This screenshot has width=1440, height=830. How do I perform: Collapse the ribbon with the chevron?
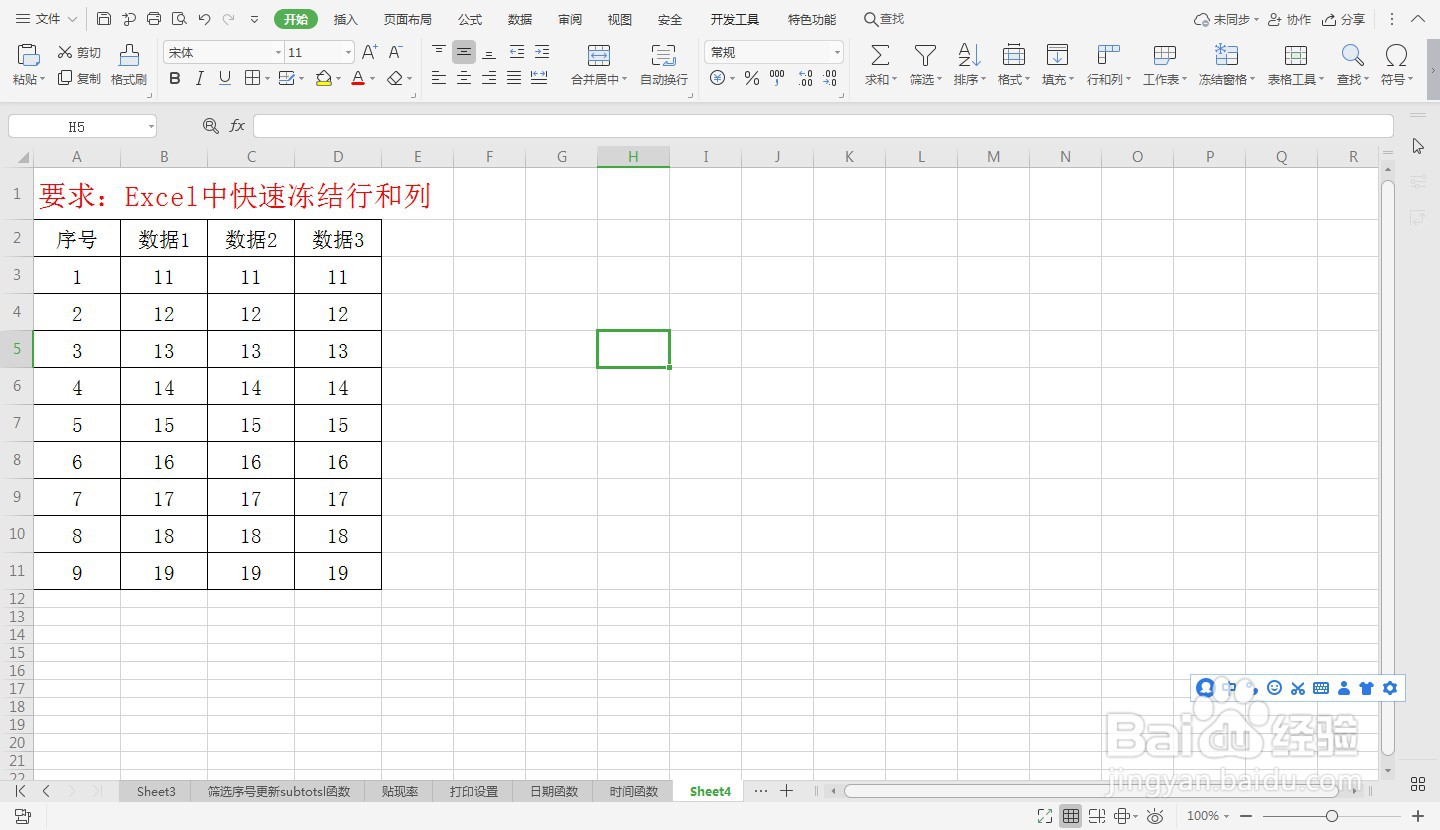point(1418,19)
